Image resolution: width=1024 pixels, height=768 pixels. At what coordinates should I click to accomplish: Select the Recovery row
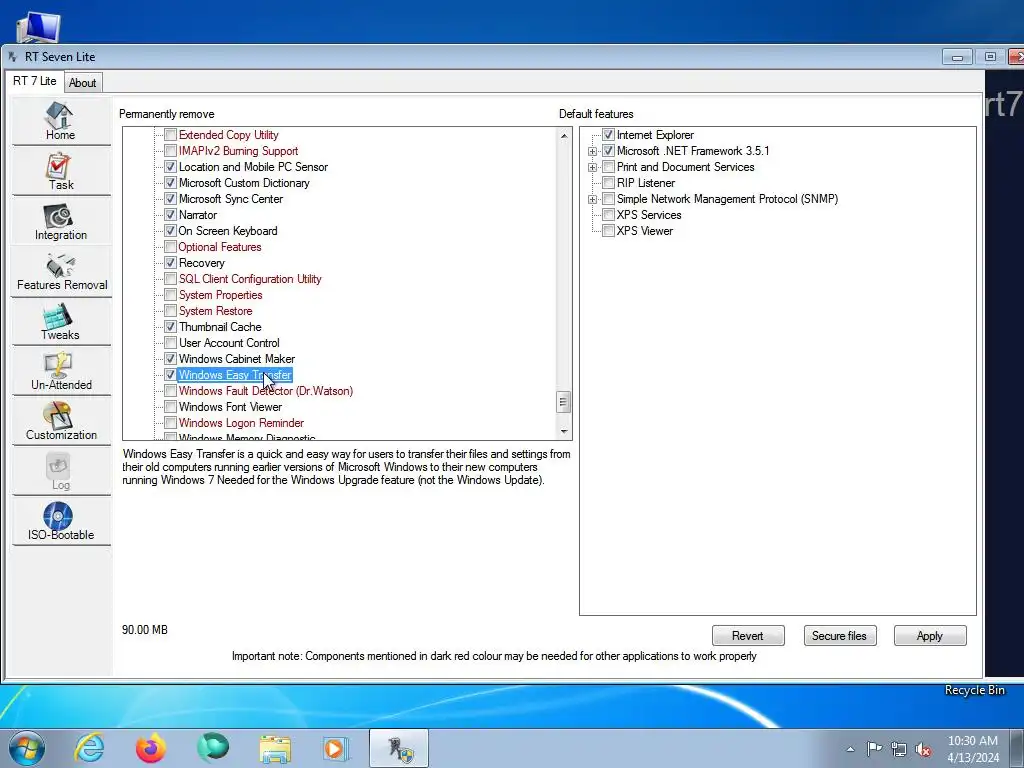pos(201,263)
